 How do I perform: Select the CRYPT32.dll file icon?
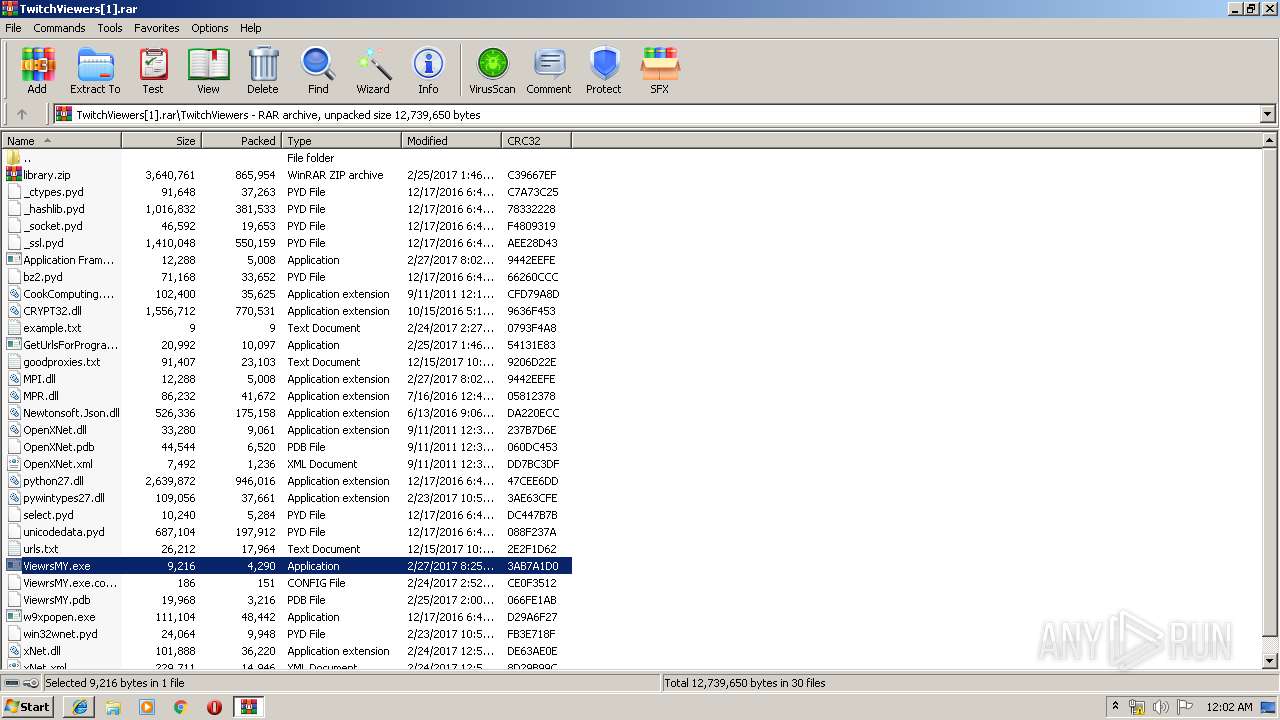click(x=14, y=311)
